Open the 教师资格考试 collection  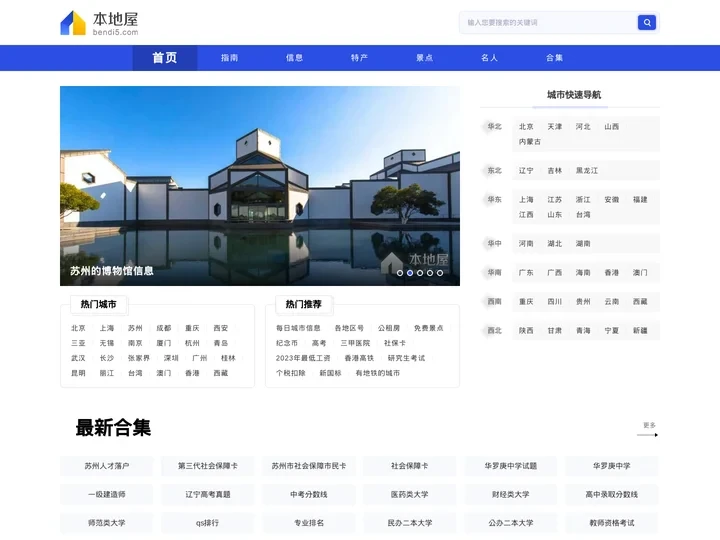[612, 523]
